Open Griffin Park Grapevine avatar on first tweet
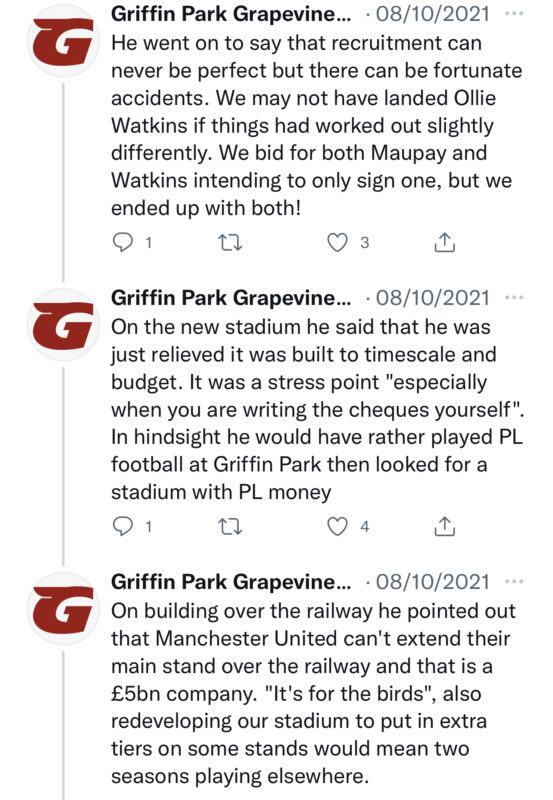The height and width of the screenshot is (800, 553). pos(63,42)
